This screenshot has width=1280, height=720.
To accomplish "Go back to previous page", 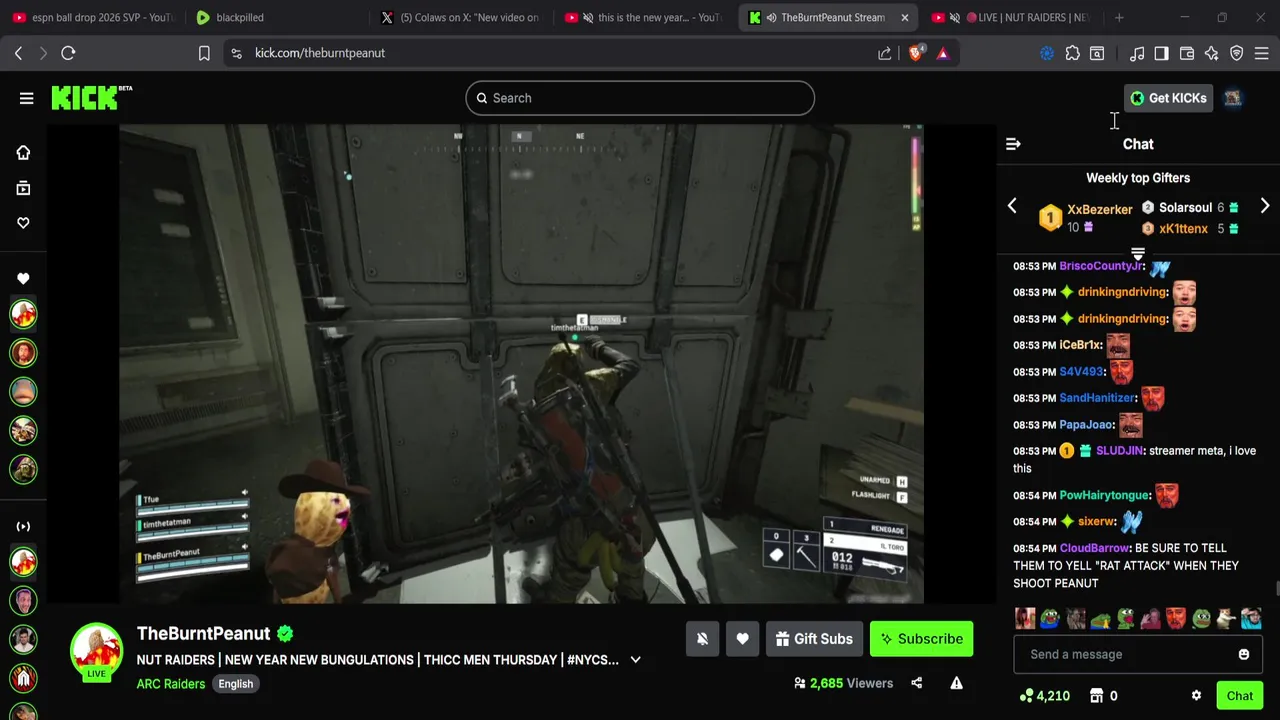I will pos(18,53).
